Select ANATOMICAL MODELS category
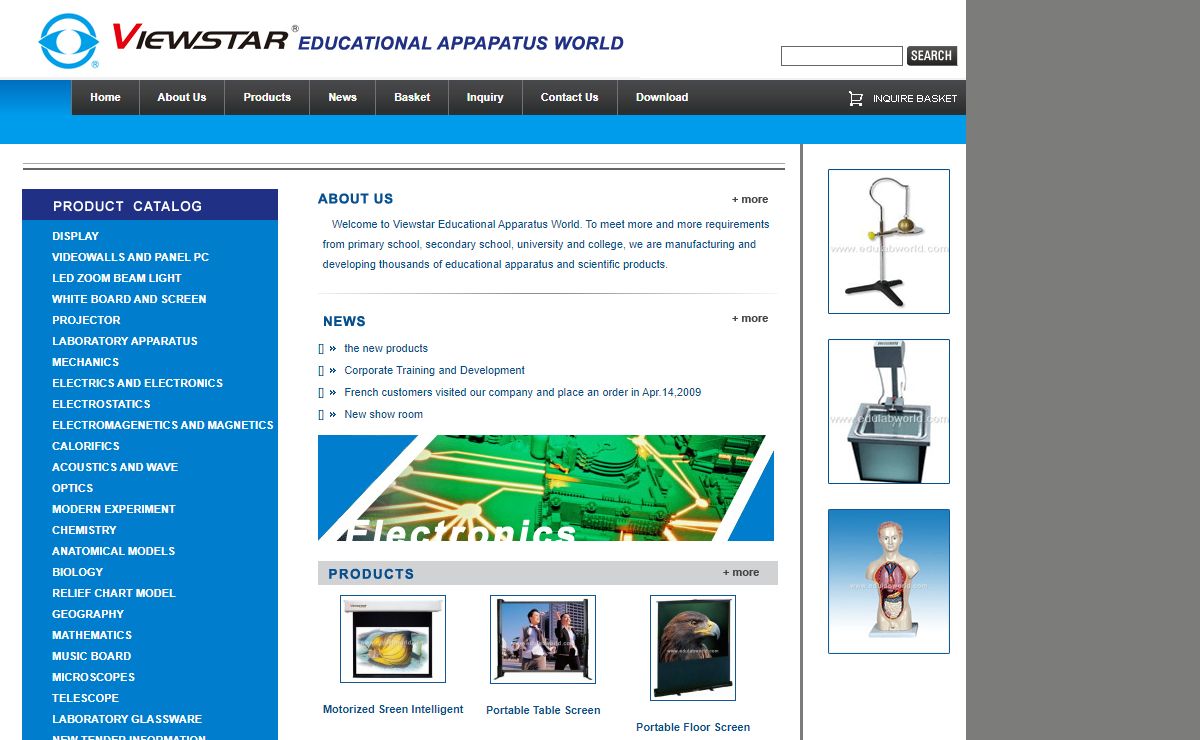The image size is (1200, 740). (114, 551)
